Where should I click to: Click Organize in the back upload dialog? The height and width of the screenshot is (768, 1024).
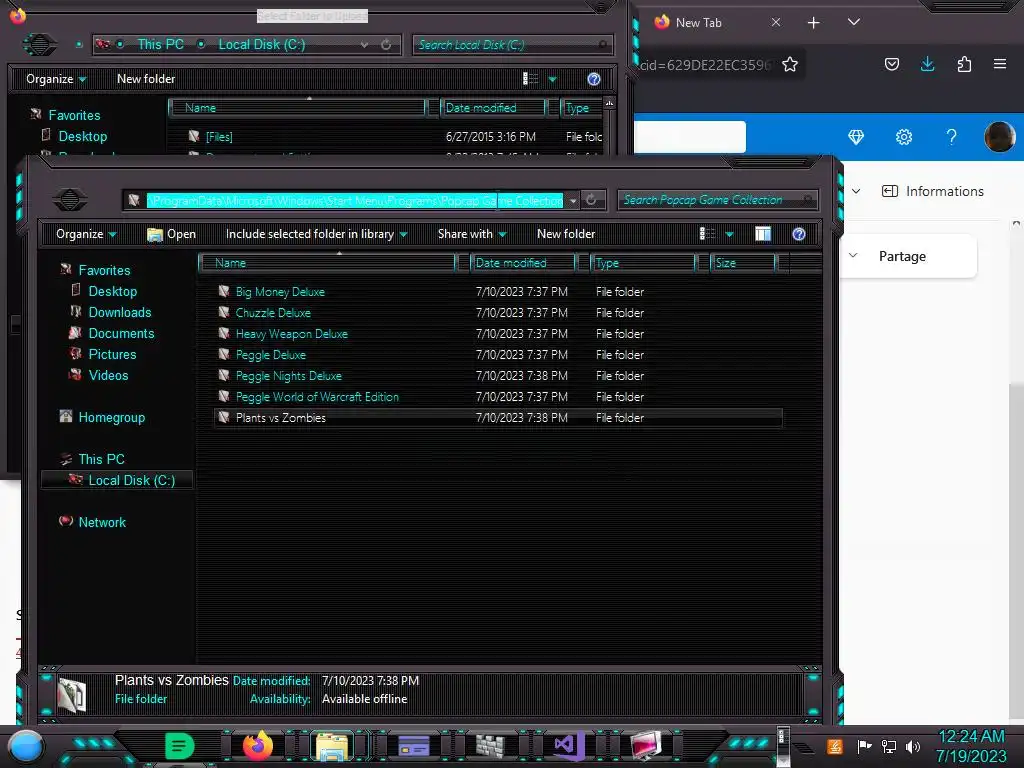tap(56, 79)
